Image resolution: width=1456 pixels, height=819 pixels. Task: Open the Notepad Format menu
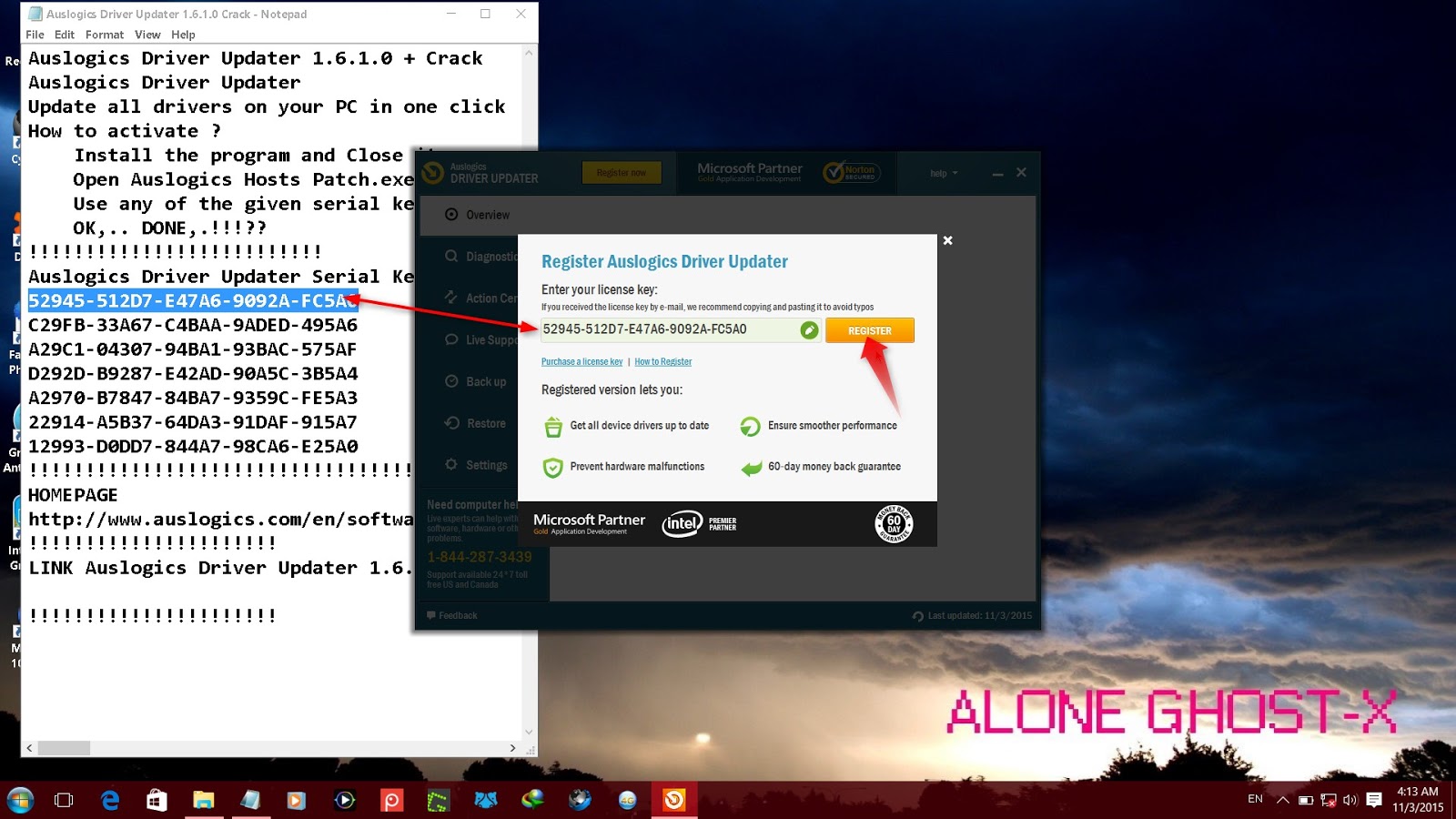pyautogui.click(x=105, y=35)
